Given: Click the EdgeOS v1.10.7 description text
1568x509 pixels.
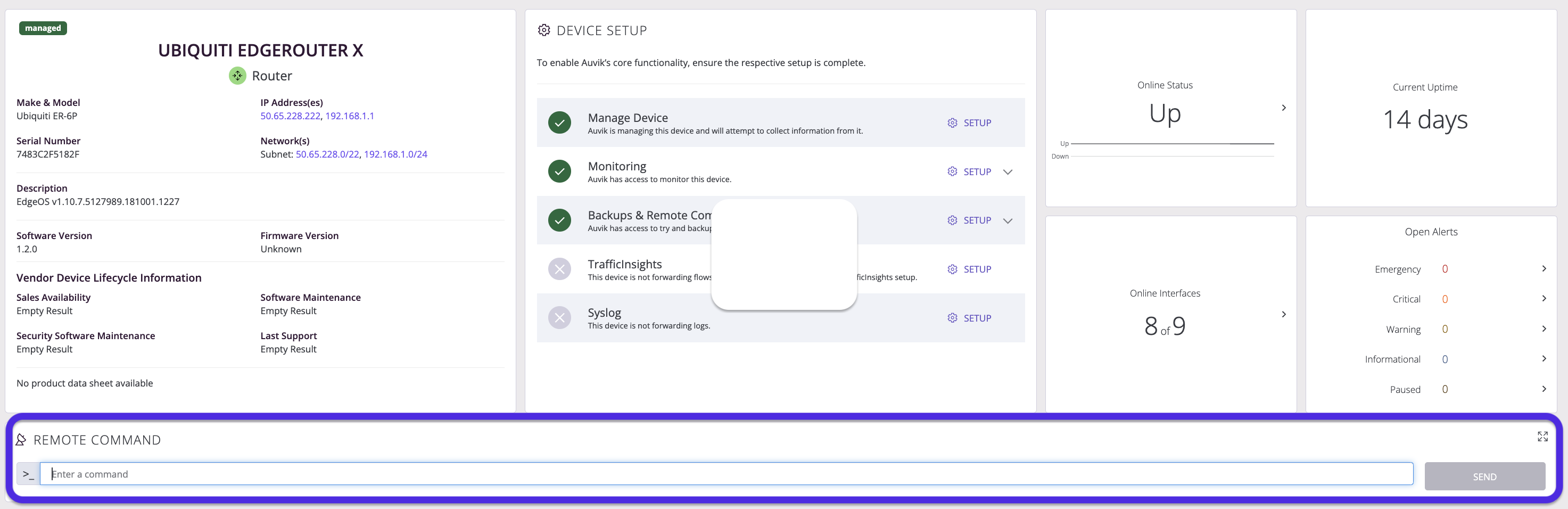Looking at the screenshot, I should 98,202.
